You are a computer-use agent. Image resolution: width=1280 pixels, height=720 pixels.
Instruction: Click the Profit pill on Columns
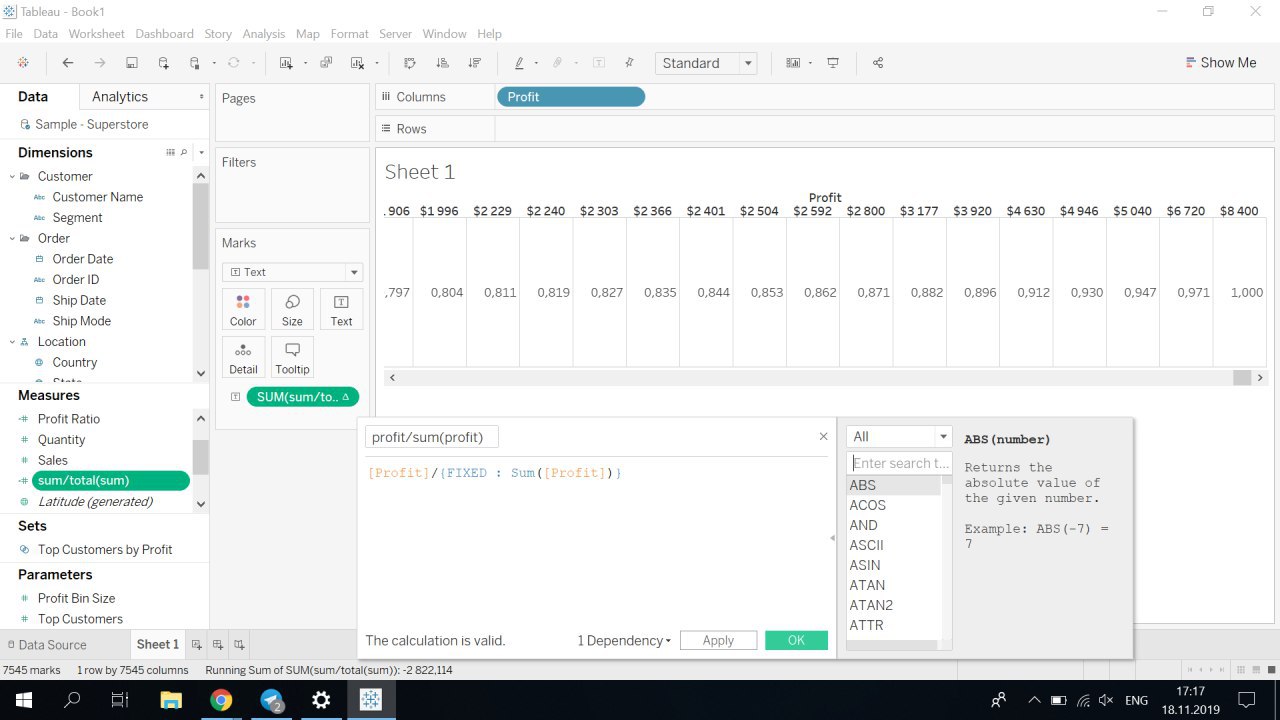(571, 97)
